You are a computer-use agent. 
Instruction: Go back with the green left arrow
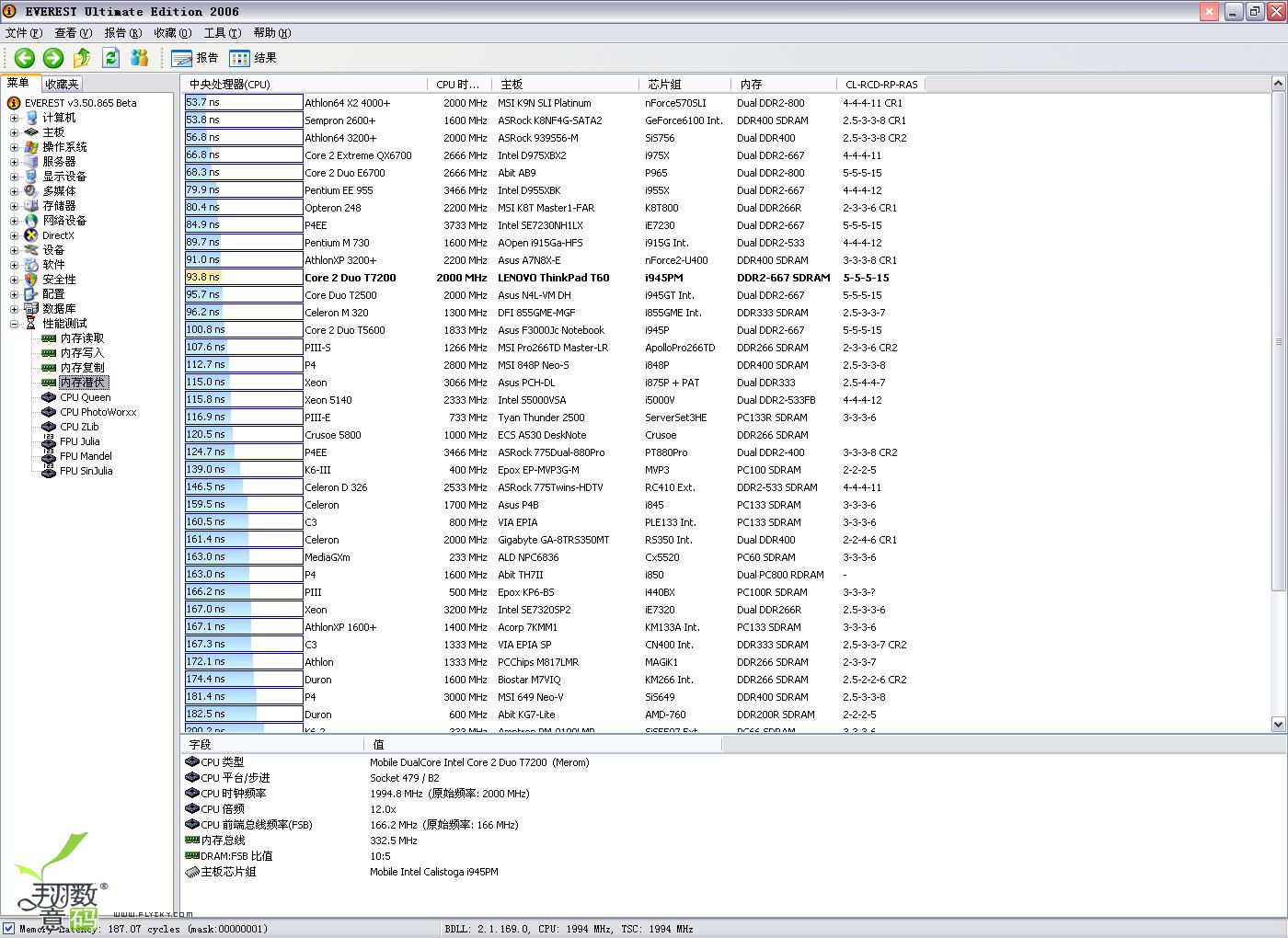pyautogui.click(x=25, y=58)
